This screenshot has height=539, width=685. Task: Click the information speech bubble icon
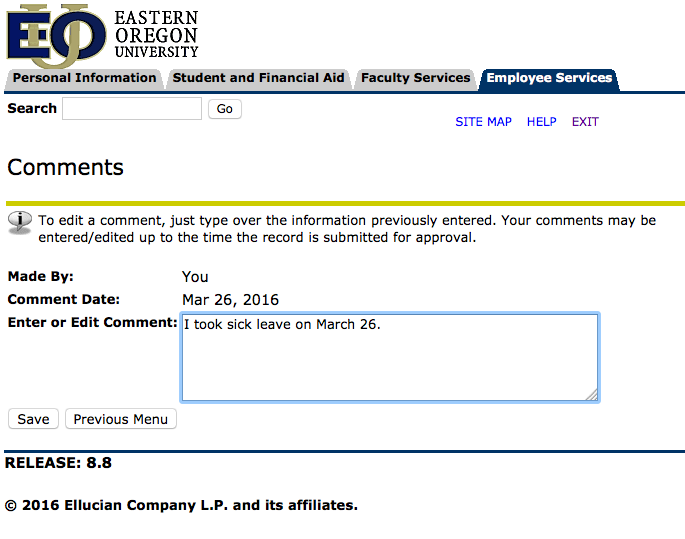click(x=19, y=221)
